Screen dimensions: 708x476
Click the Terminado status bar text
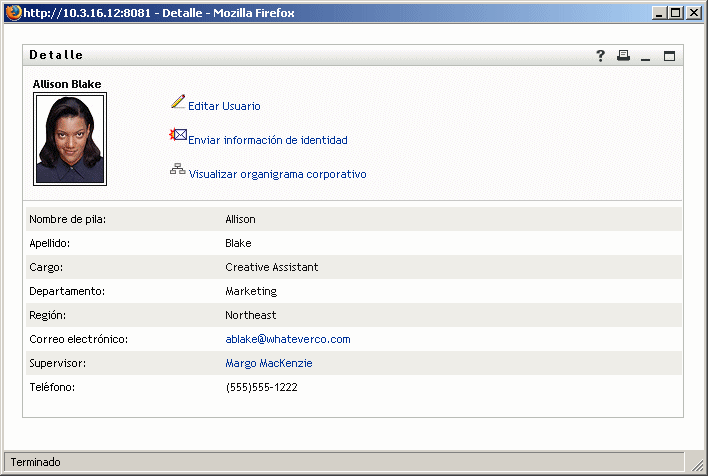(x=36, y=462)
